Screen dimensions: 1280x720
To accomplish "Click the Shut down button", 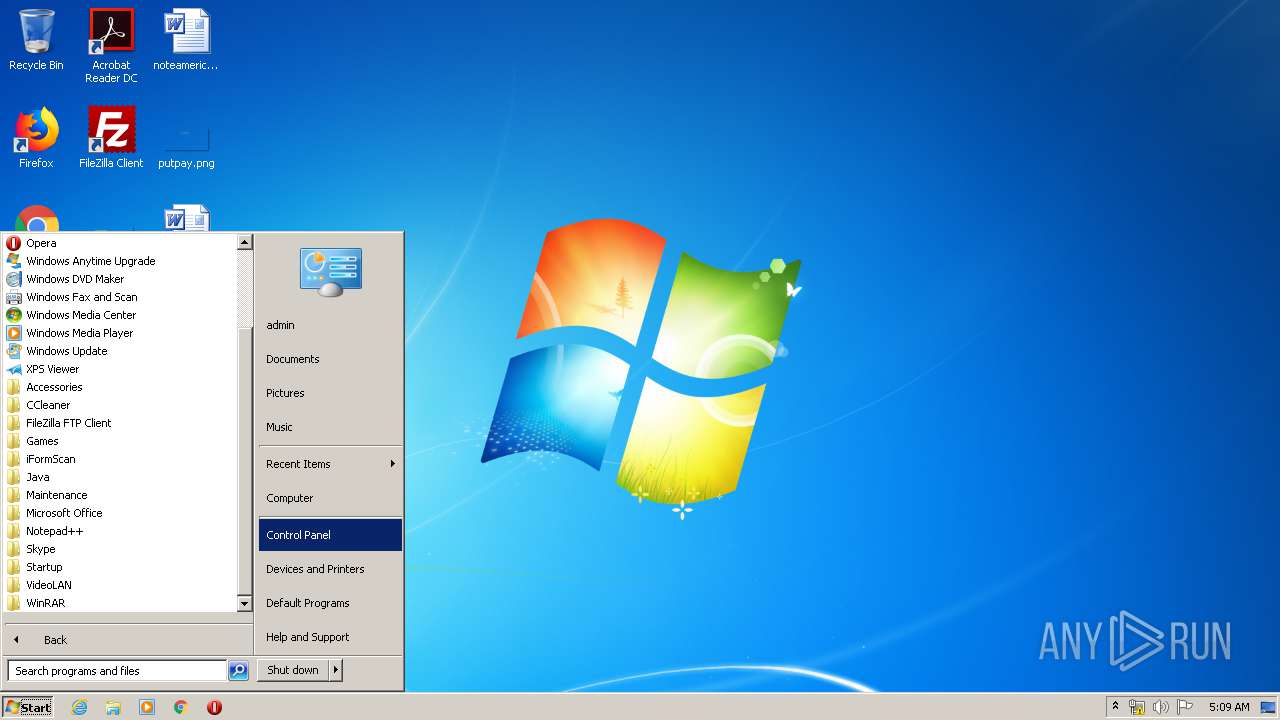I will 293,670.
